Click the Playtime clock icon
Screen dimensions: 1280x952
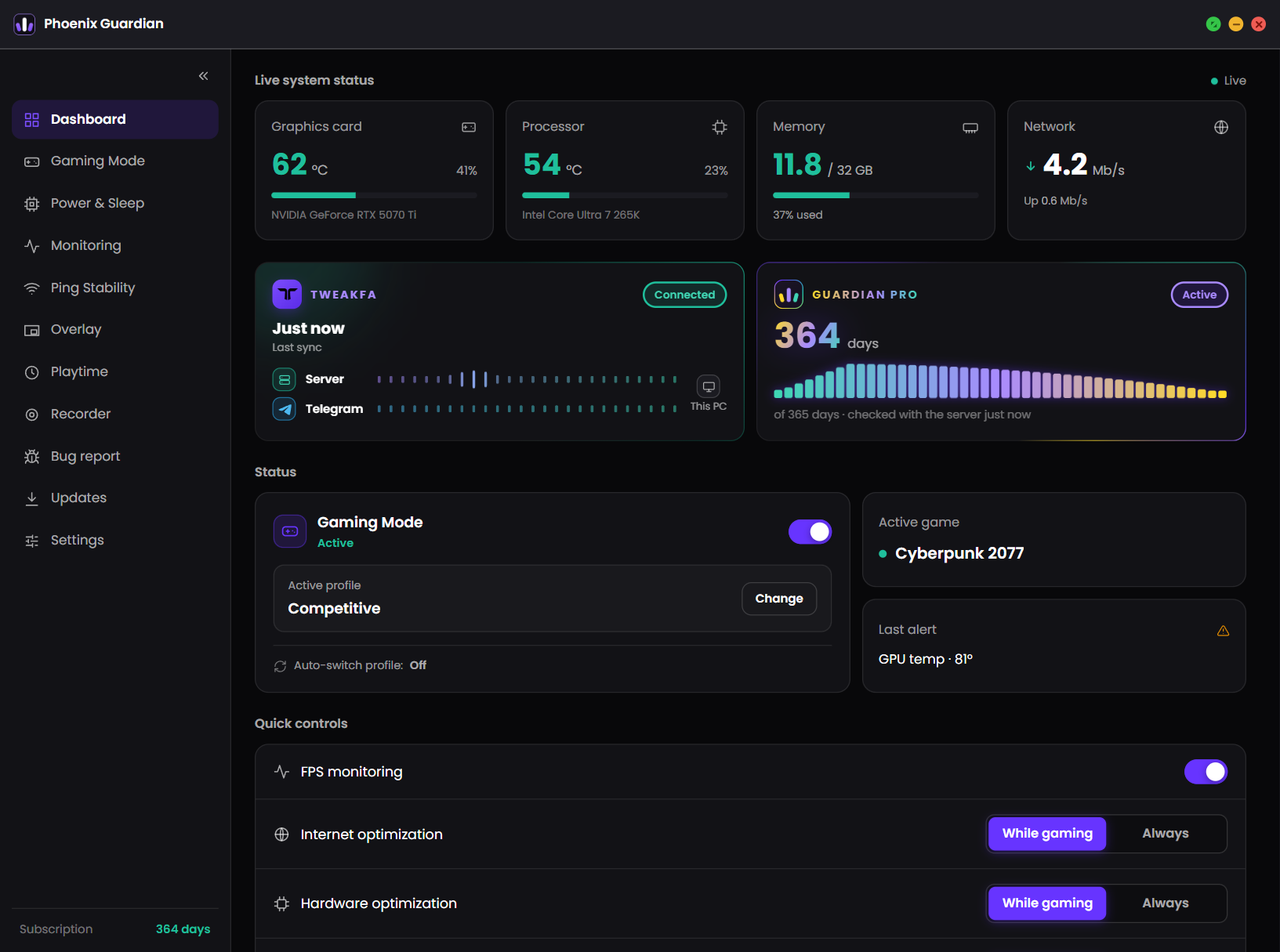pyautogui.click(x=32, y=372)
